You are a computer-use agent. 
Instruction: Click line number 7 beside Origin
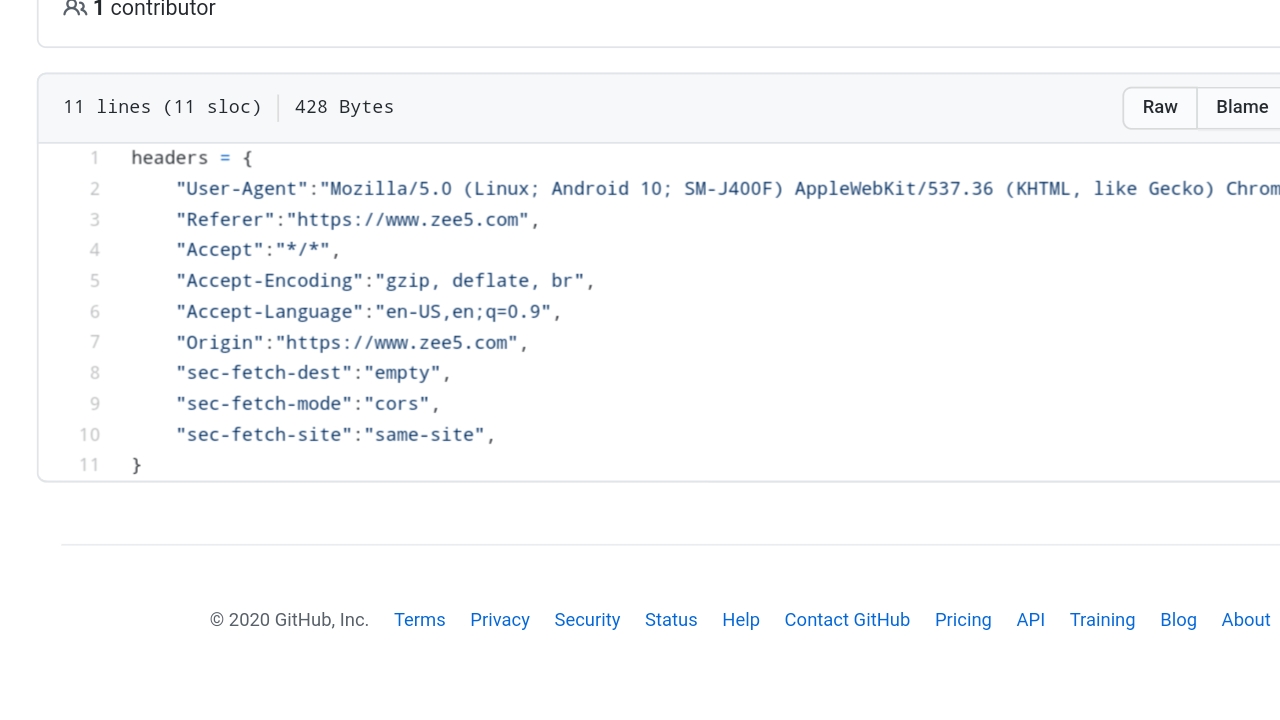(94, 343)
